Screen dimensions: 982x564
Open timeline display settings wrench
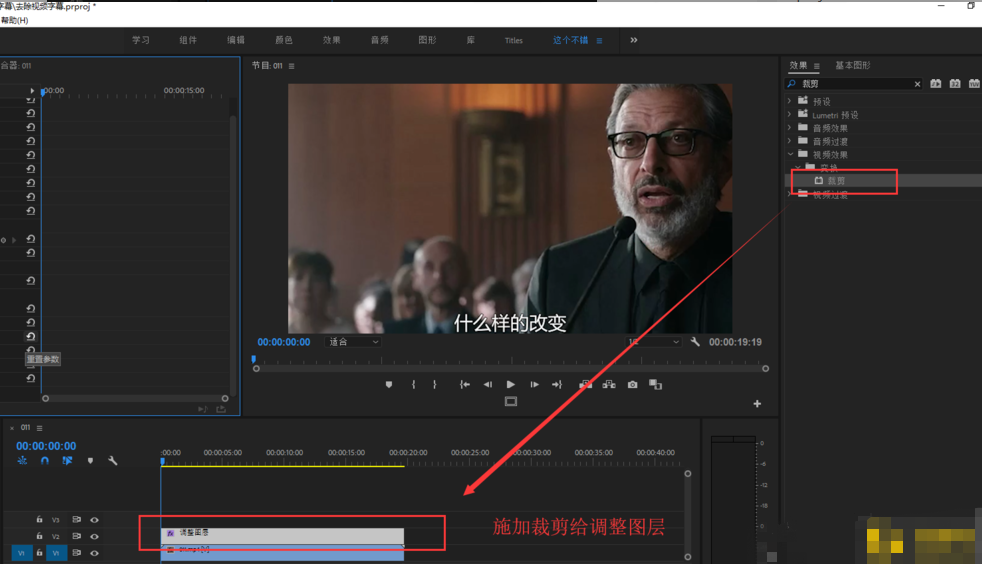tap(112, 460)
